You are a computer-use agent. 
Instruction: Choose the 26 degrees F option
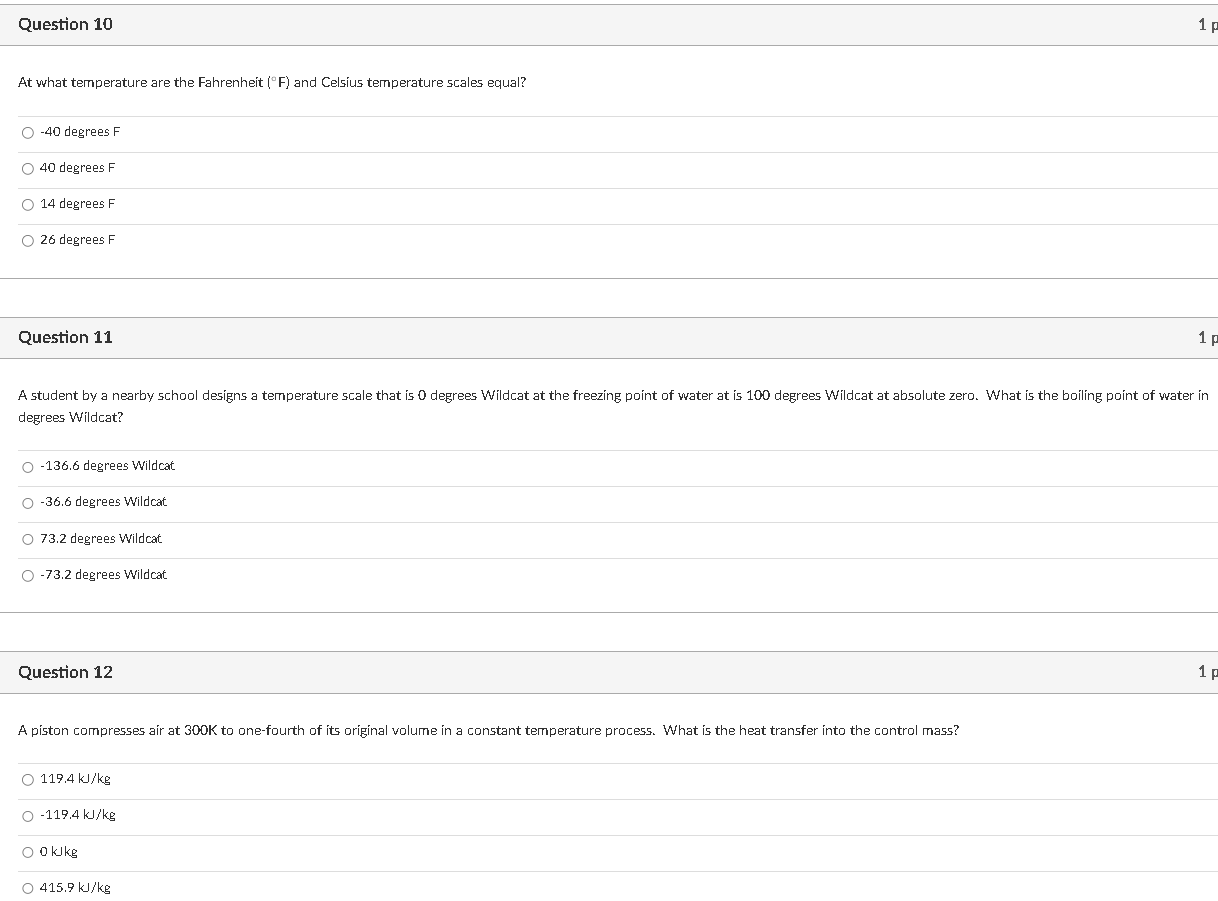[x=28, y=240]
